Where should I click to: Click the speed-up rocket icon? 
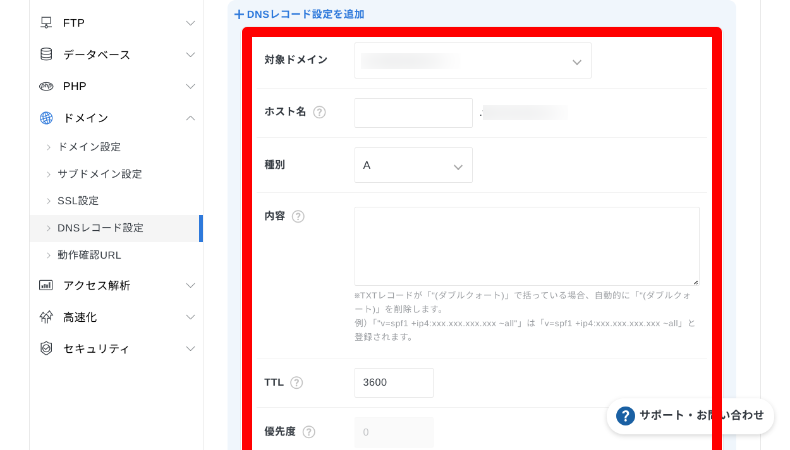pyautogui.click(x=46, y=317)
